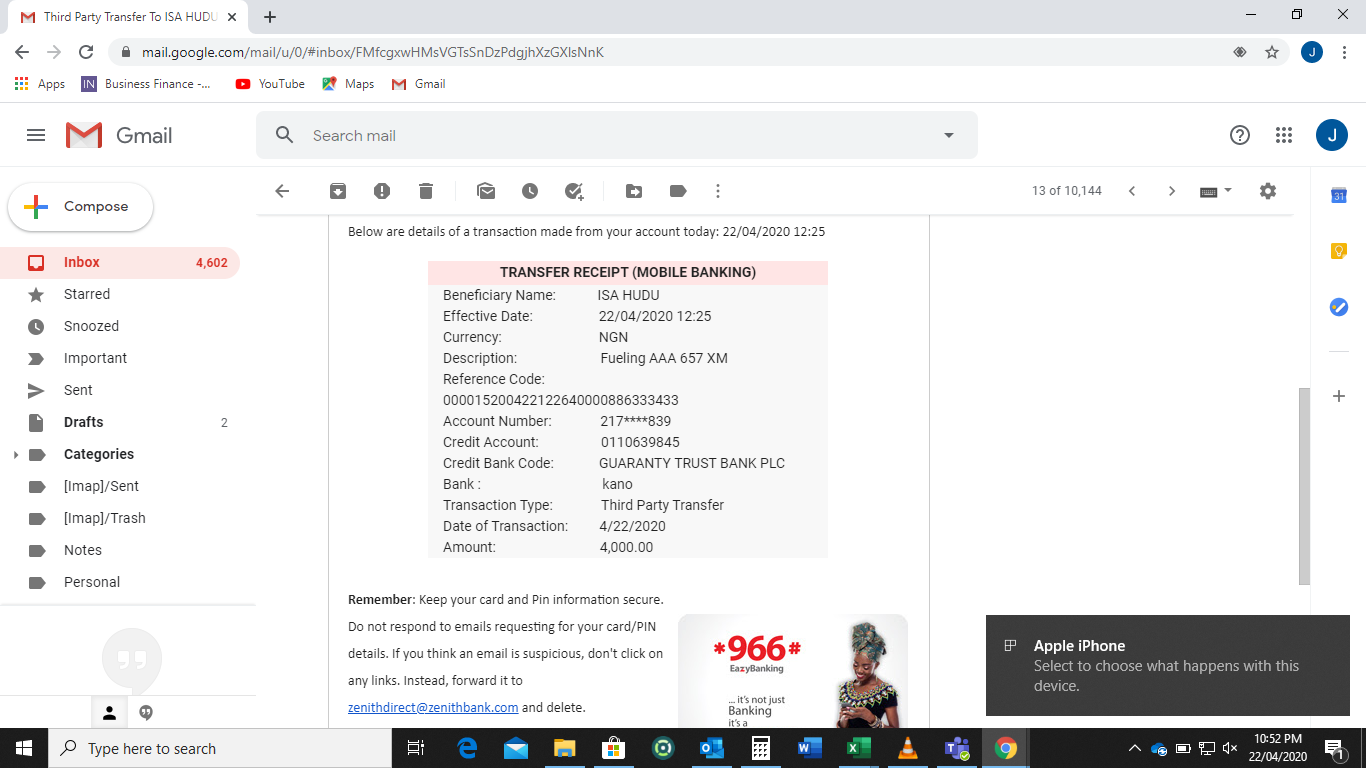Viewport: 1366px width, 768px height.
Task: Open the Maps bookmark
Action: tap(348, 84)
